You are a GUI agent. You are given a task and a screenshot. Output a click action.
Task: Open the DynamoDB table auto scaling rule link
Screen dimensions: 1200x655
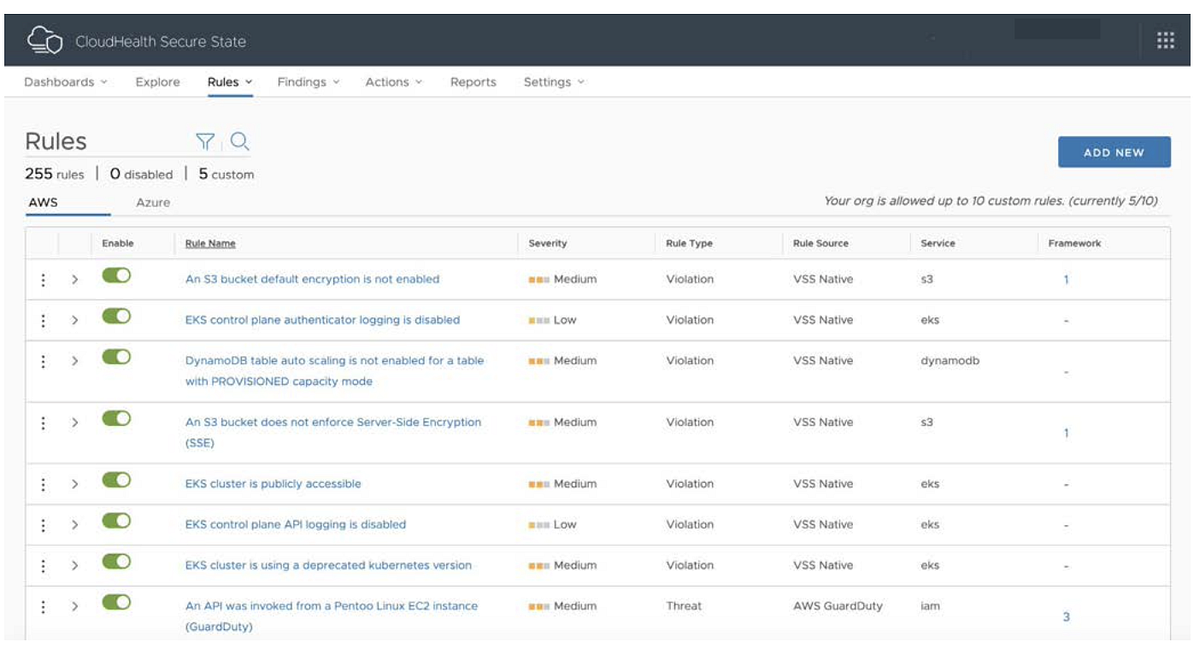tap(334, 371)
